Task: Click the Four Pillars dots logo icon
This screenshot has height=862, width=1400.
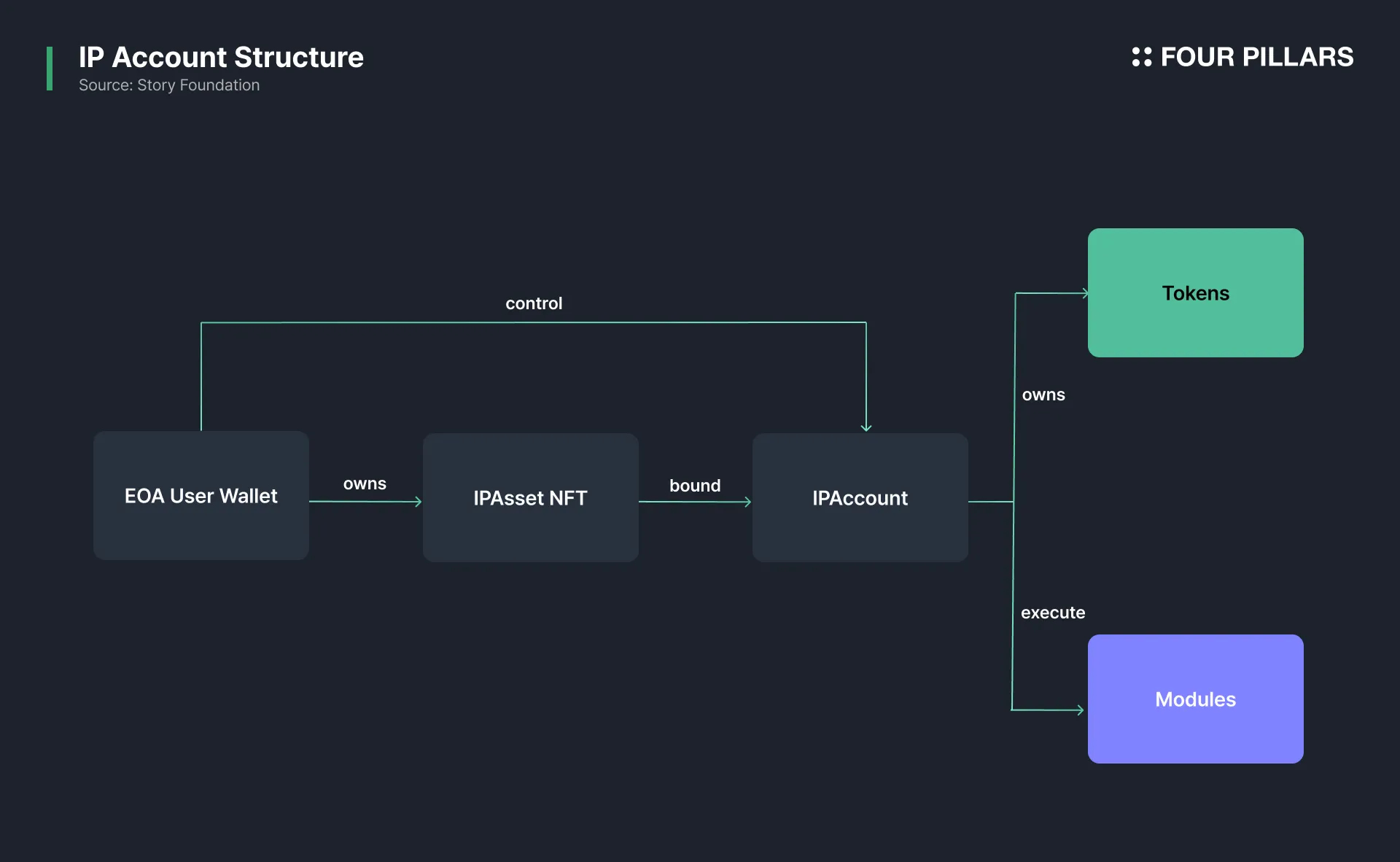Action: 1141,57
